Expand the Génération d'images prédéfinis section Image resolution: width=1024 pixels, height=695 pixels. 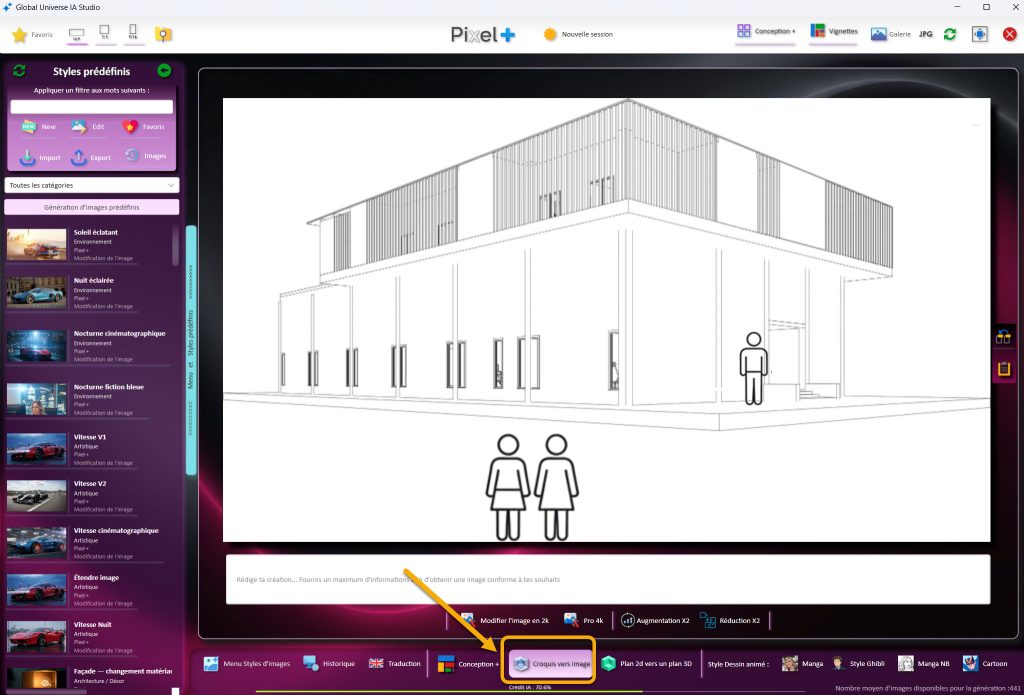[x=91, y=207]
